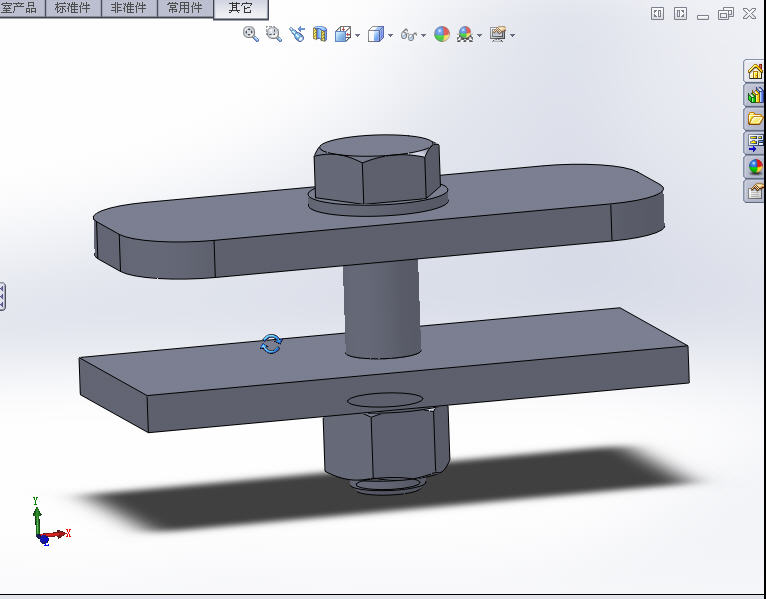This screenshot has height=599, width=766.
Task: Click the Zoom to Fit icon
Action: (x=251, y=34)
